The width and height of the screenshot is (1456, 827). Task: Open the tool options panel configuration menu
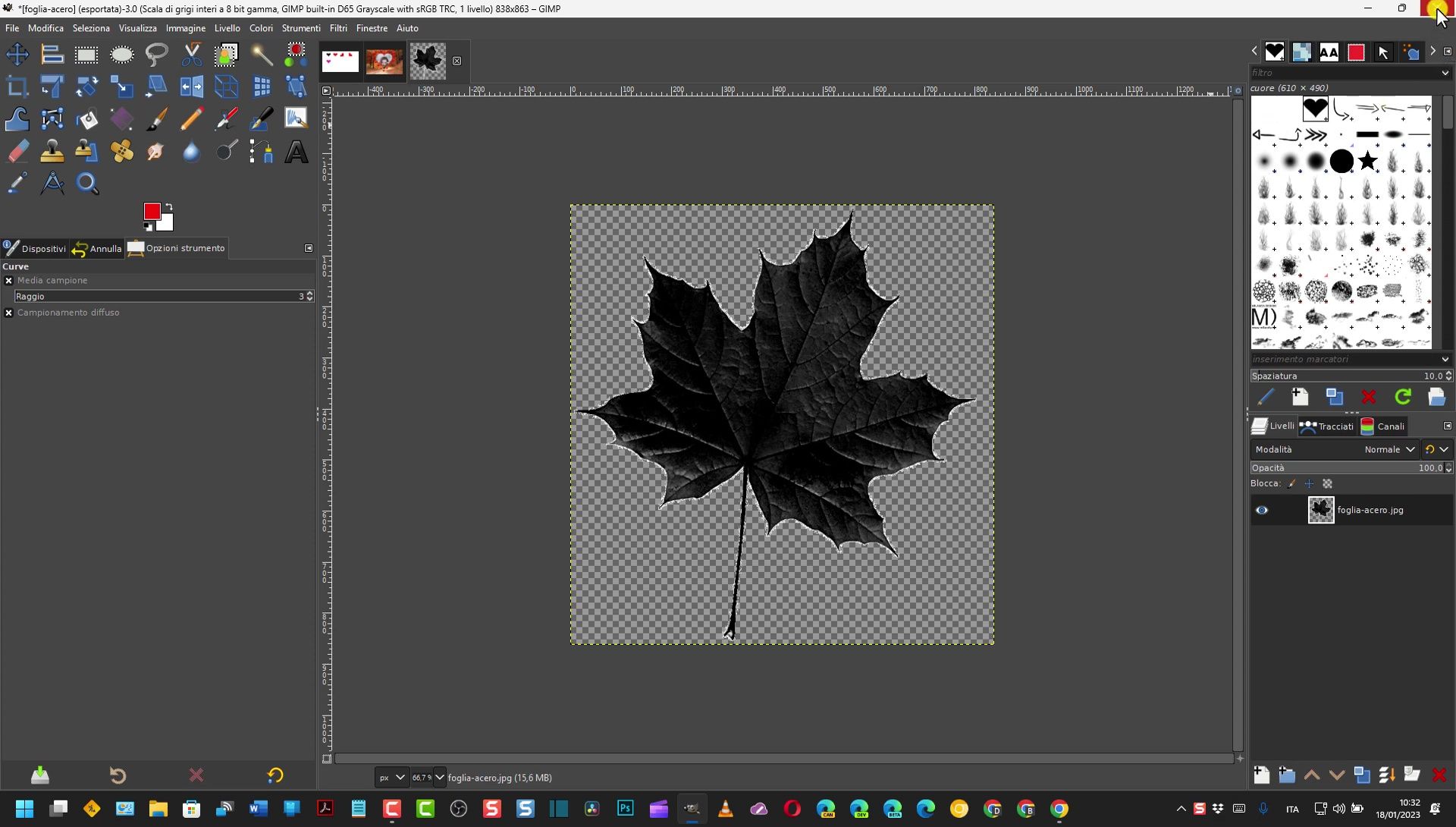tap(309, 248)
